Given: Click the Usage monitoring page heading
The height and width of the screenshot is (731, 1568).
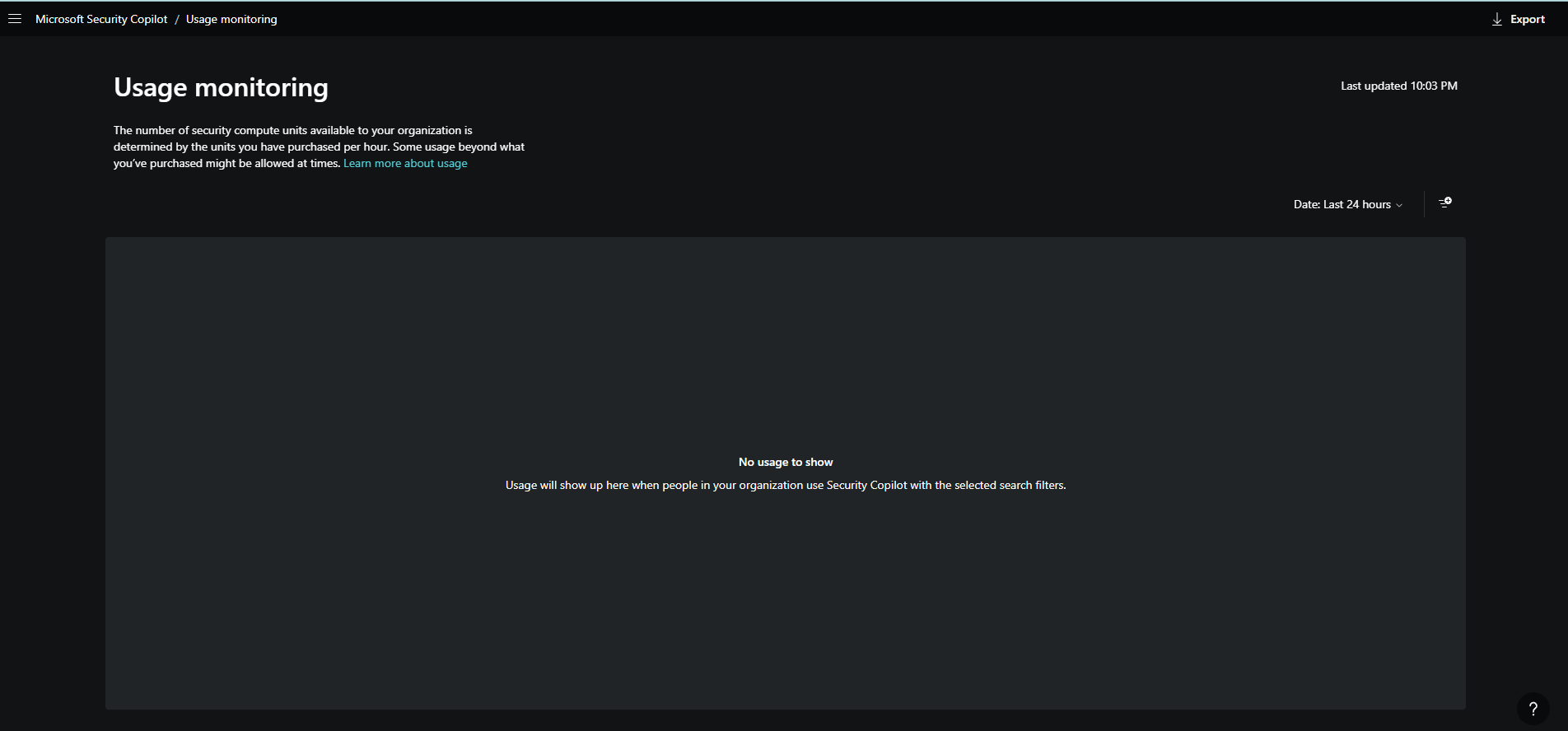Looking at the screenshot, I should click(221, 87).
